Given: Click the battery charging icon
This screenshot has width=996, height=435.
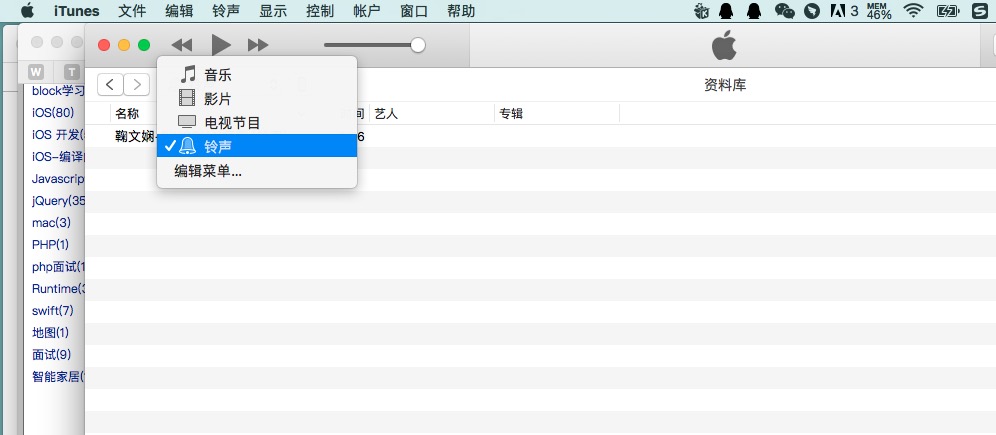Looking at the screenshot, I should pos(948,11).
